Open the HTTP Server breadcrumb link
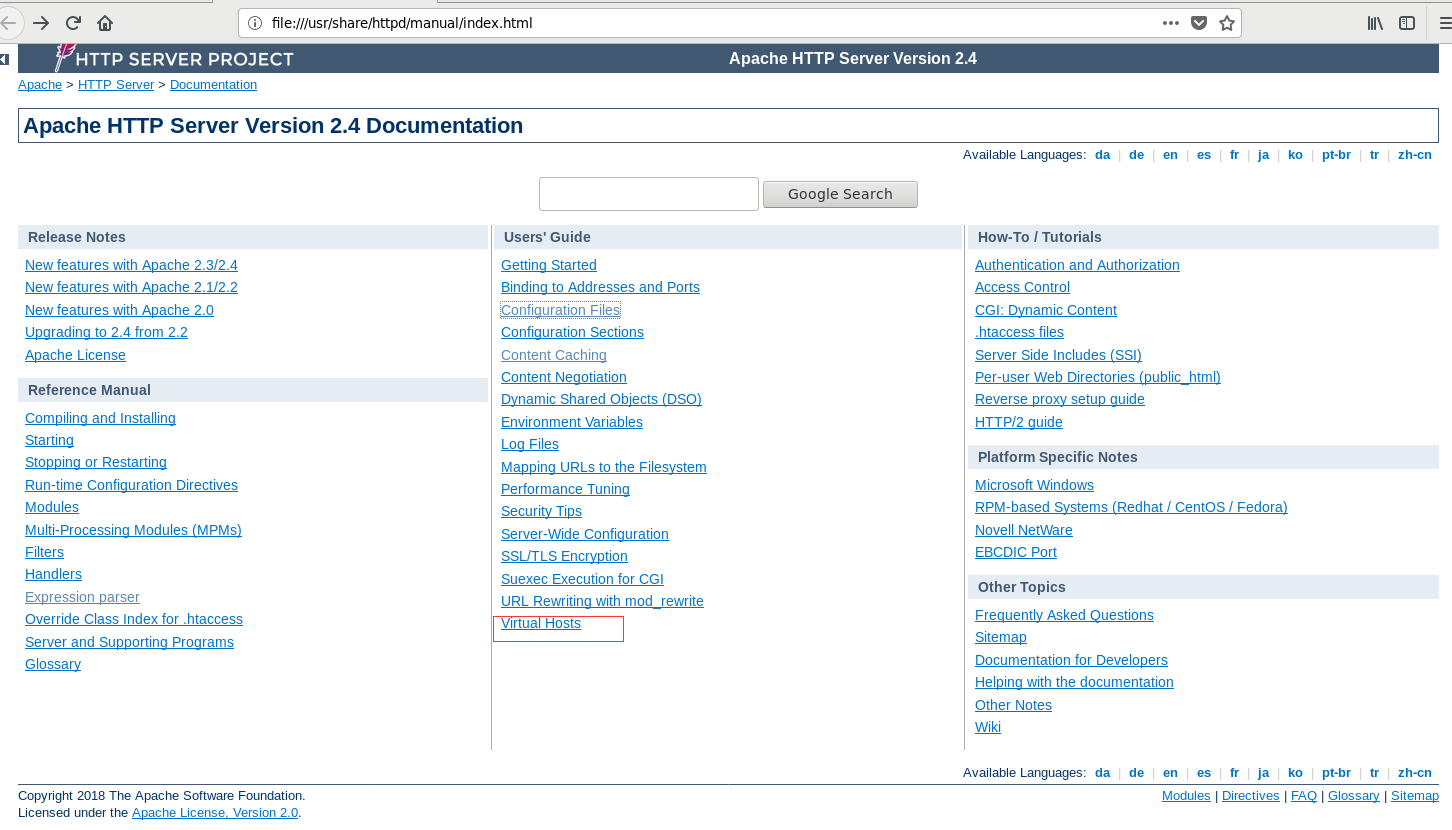 tap(116, 85)
